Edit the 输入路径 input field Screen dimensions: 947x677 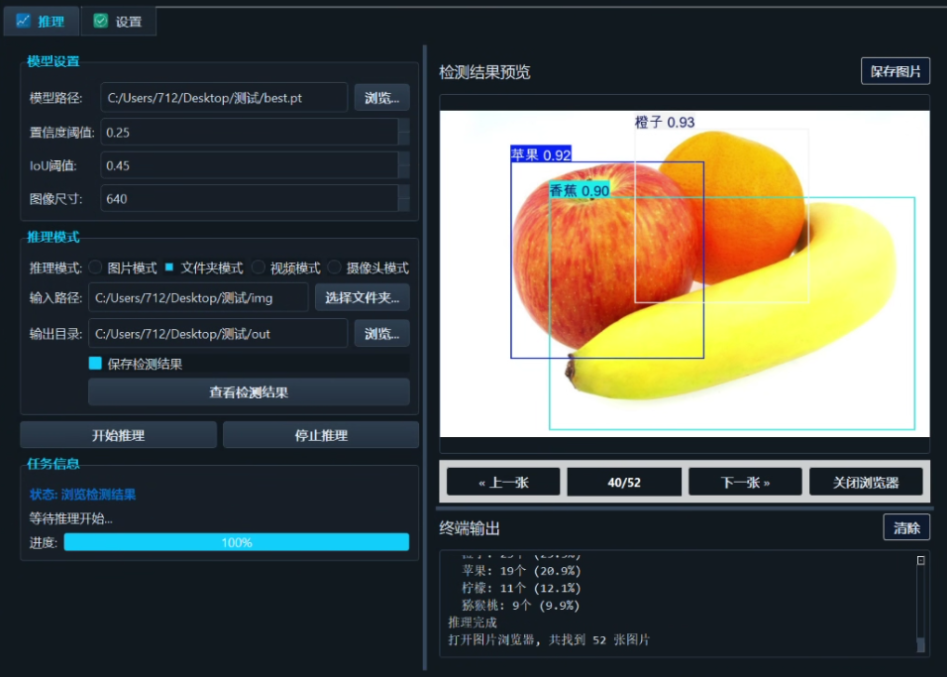(198, 298)
